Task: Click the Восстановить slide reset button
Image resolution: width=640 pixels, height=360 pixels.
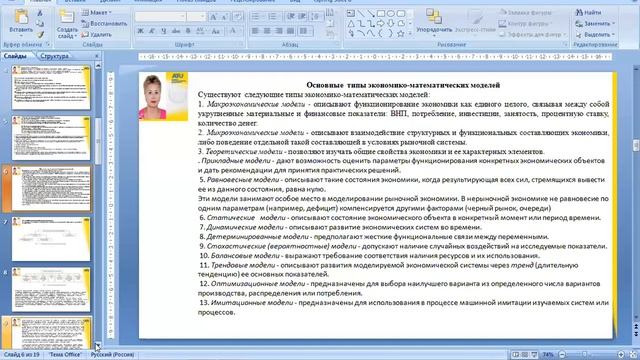Action: pyautogui.click(x=104, y=24)
